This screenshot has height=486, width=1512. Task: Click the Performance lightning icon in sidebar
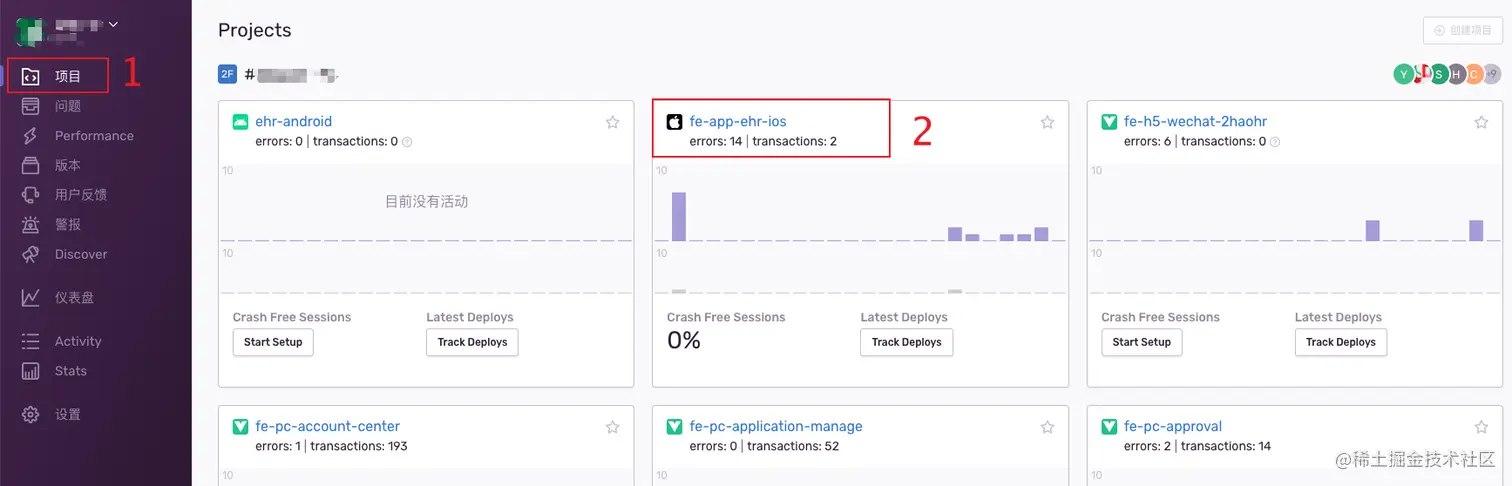[31, 136]
